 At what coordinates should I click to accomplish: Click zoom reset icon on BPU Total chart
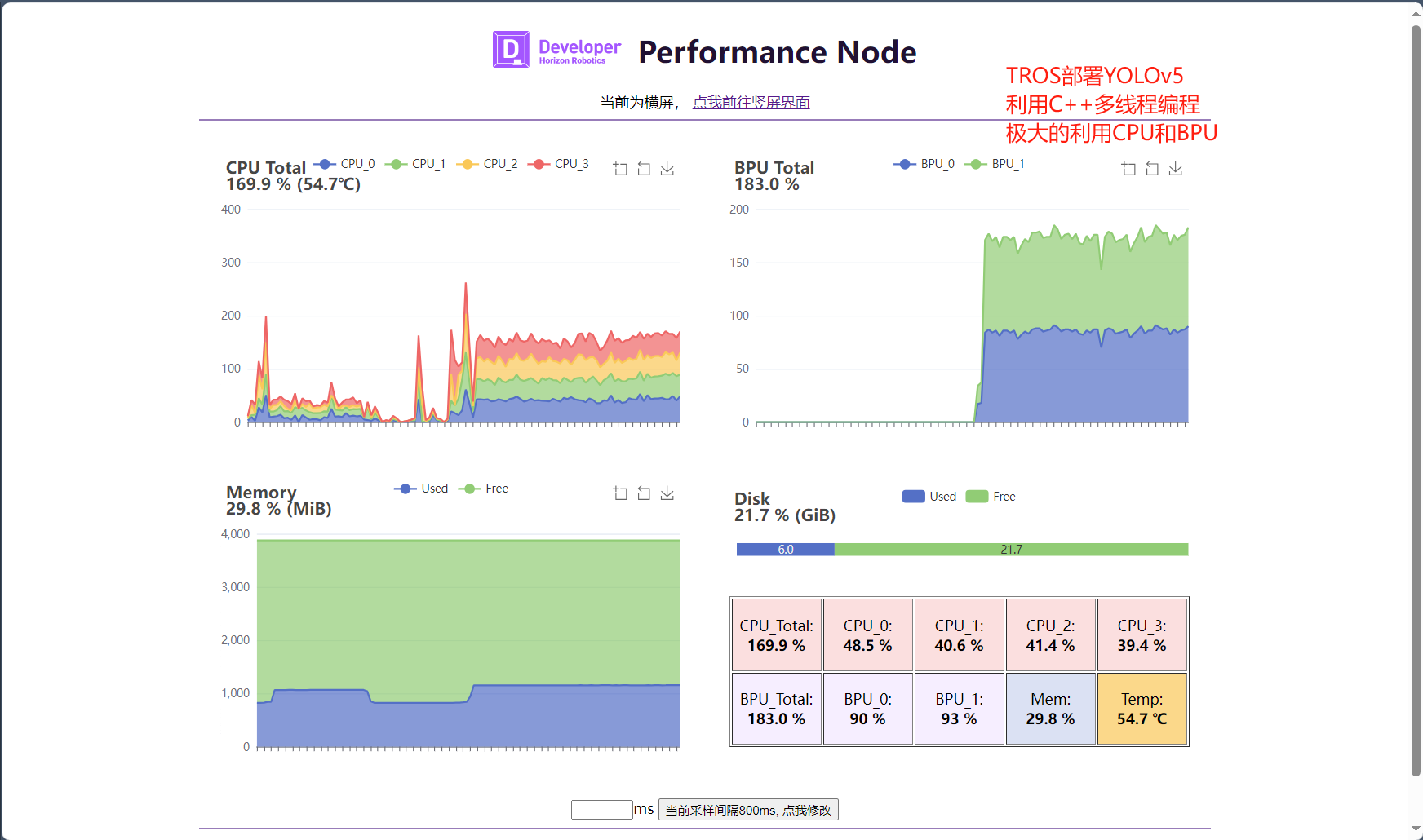pos(1152,169)
